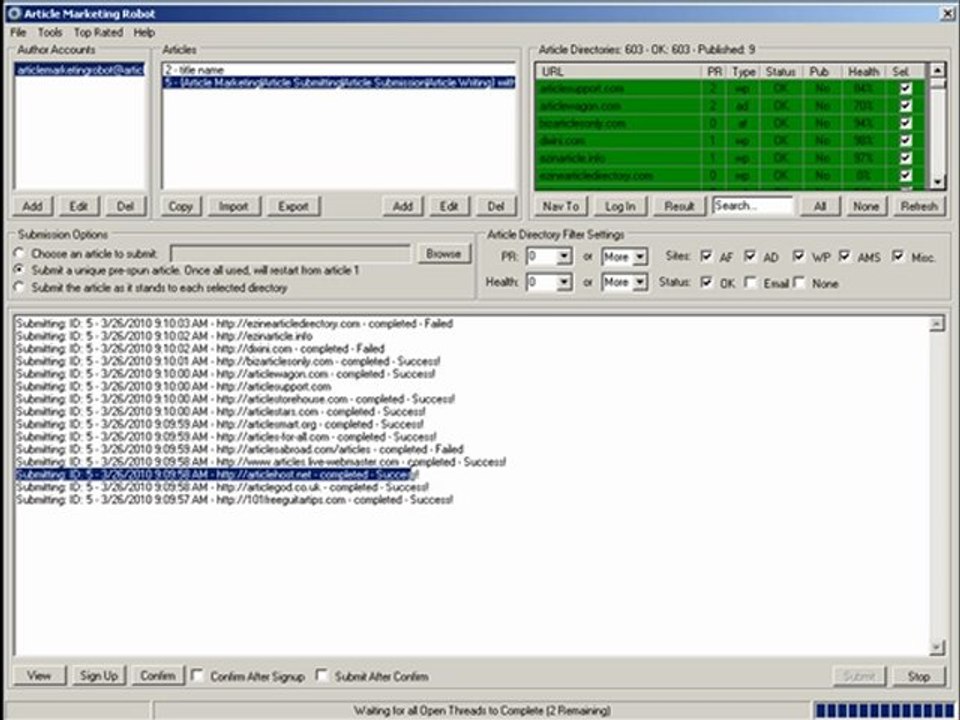
Task: Click directory list scroll up arrow
Action: (937, 70)
